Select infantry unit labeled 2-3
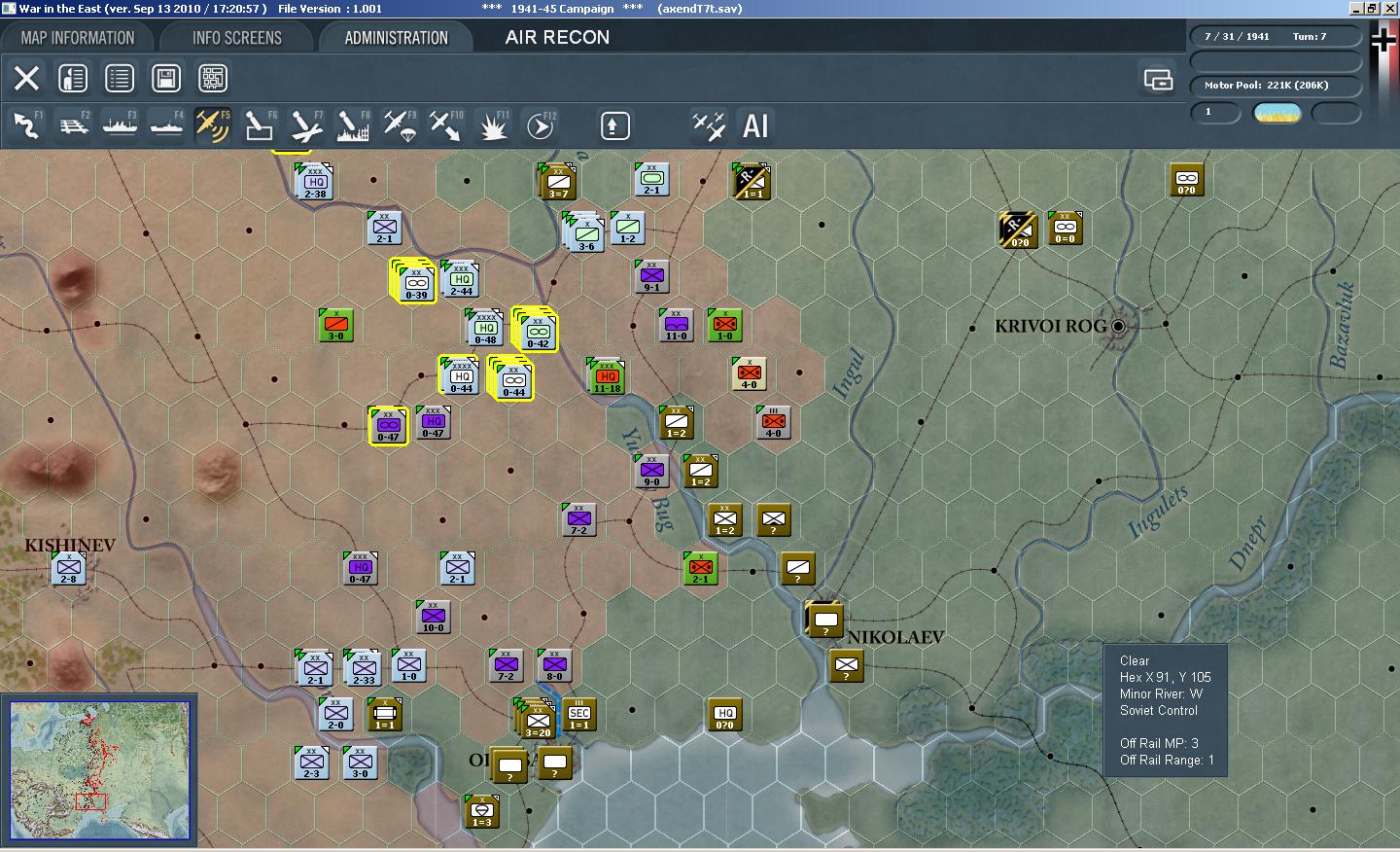This screenshot has width=1400, height=852. [311, 763]
